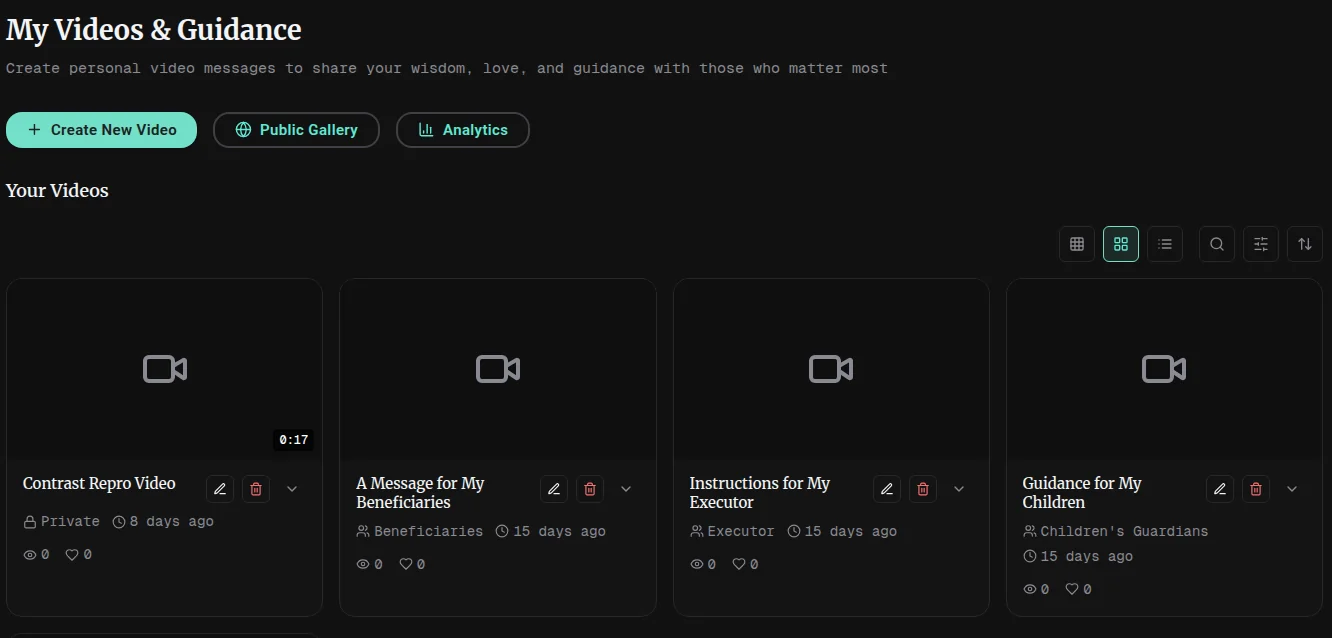The height and width of the screenshot is (638, 1332).
Task: Open the video search icon
Action: point(1217,244)
